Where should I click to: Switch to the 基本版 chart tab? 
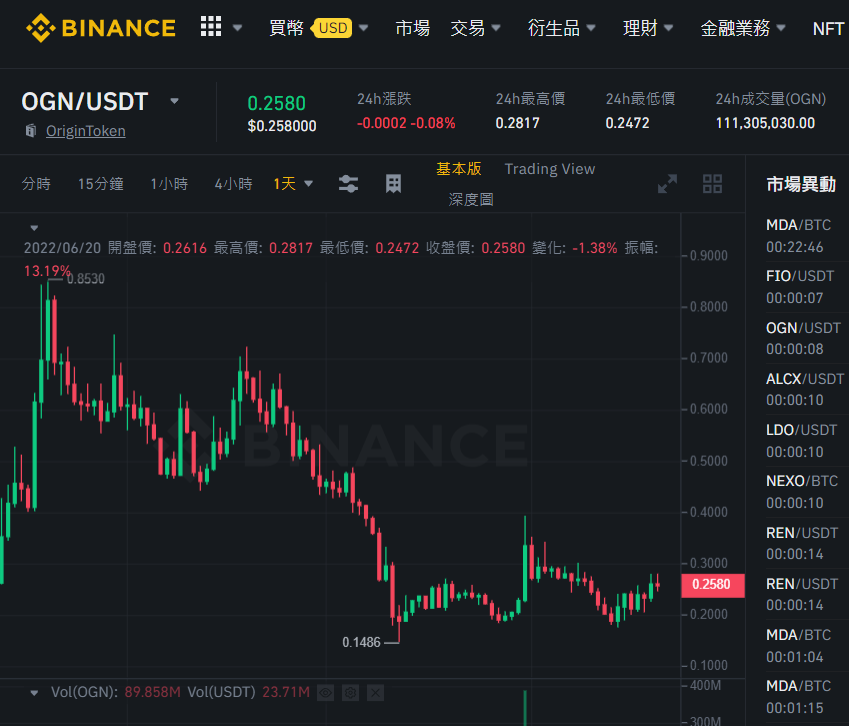[459, 169]
